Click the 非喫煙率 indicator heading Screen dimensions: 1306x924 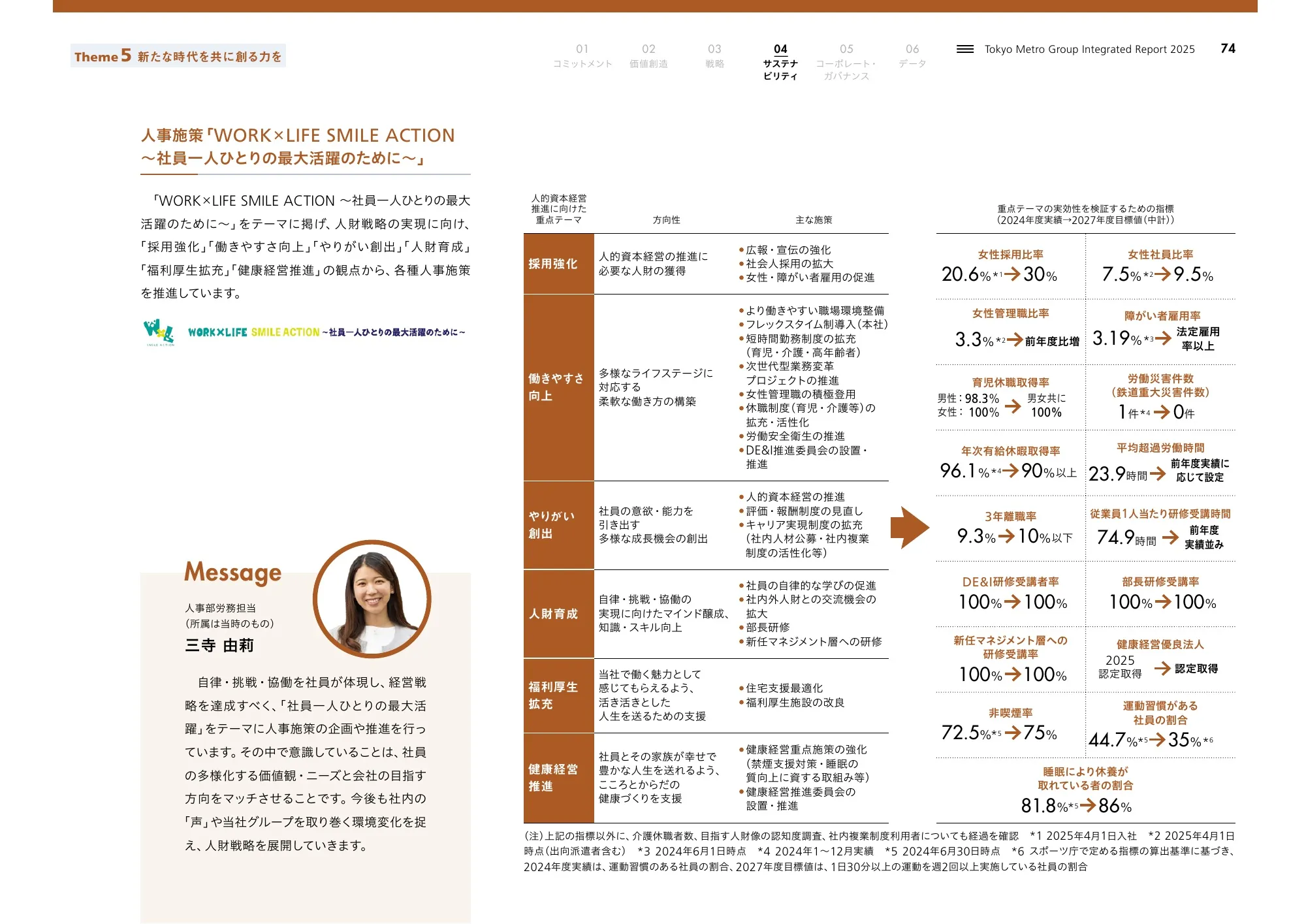1010,713
